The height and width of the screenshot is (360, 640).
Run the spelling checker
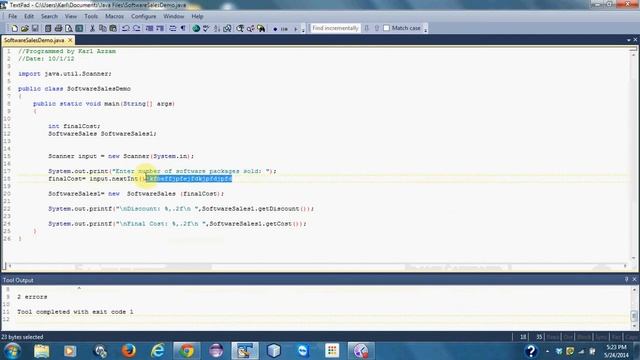(206, 28)
